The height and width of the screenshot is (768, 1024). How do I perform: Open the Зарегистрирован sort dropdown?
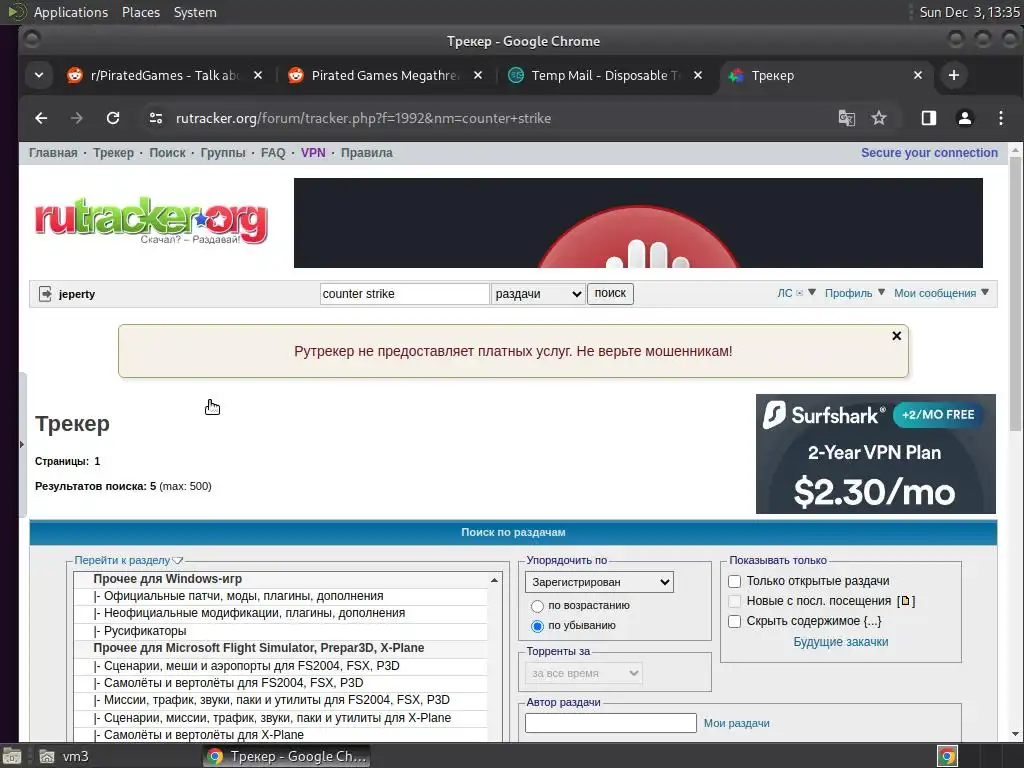600,582
